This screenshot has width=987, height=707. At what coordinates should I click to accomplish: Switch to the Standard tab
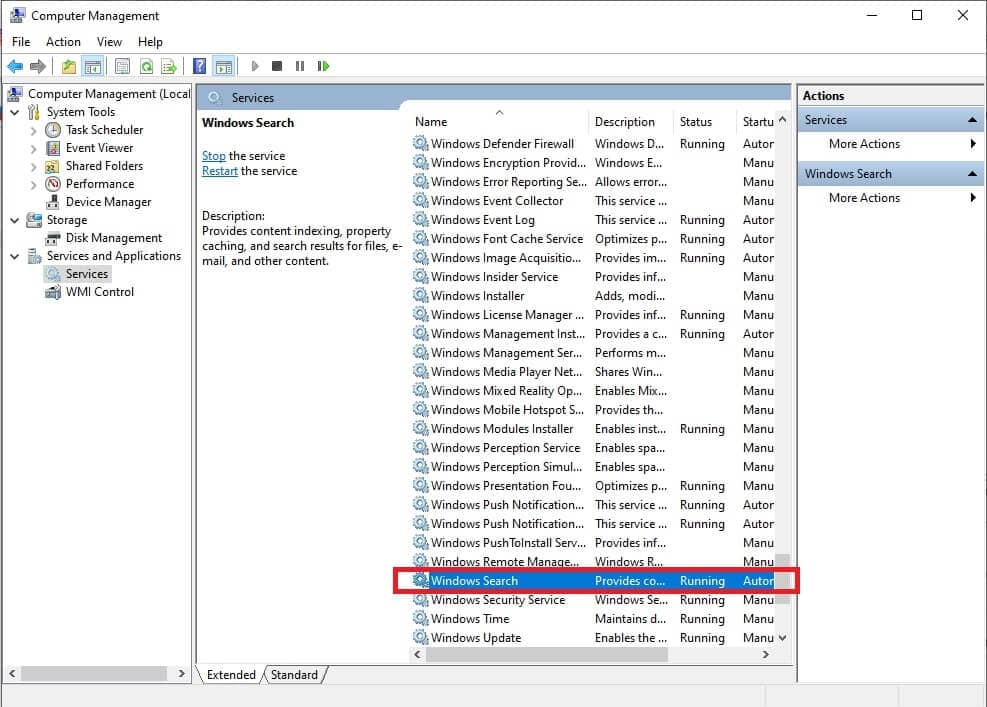click(x=294, y=675)
